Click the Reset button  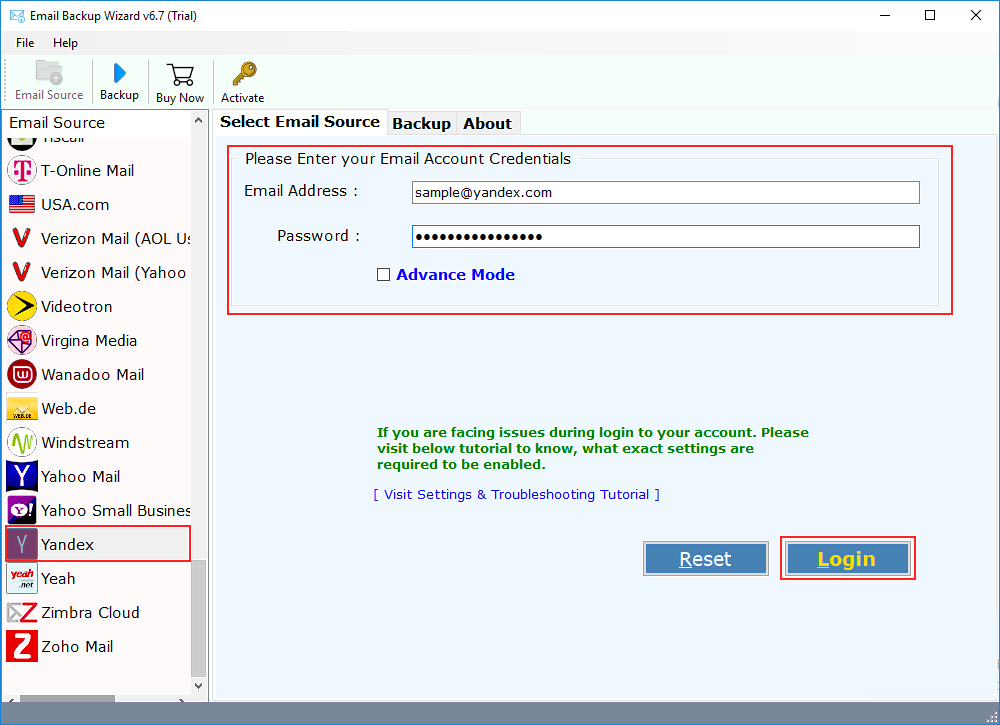705,559
